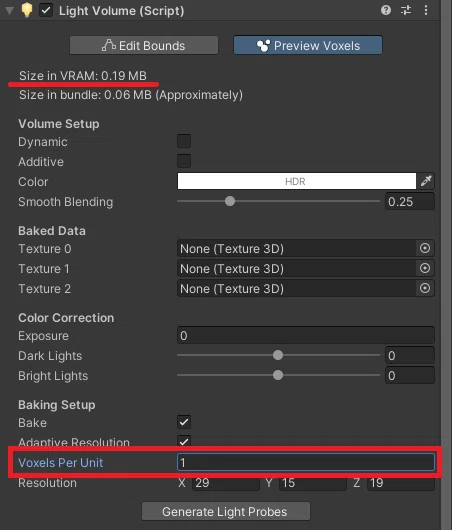Toggle the Preview Voxels button

(308, 45)
